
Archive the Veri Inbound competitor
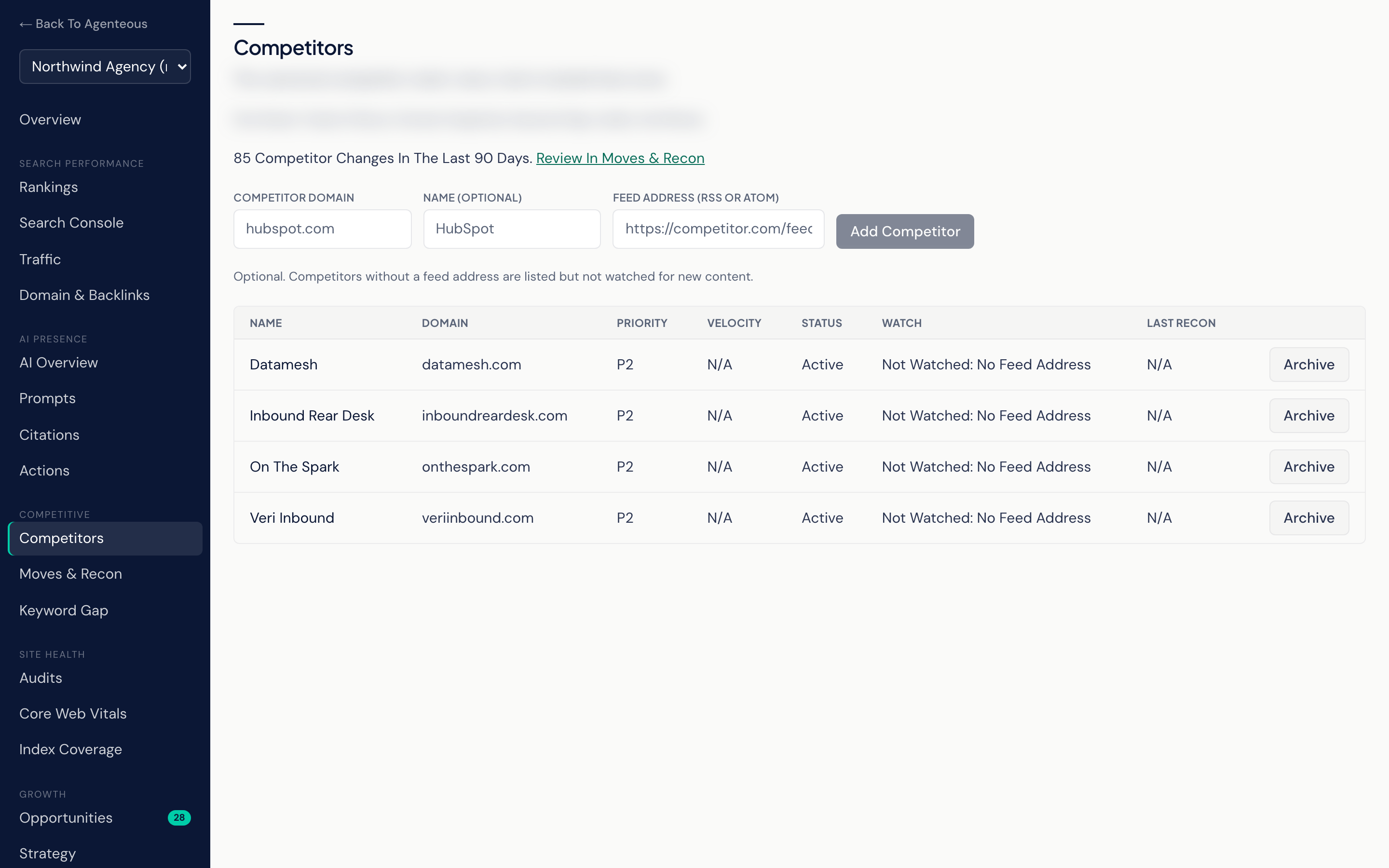tap(1308, 518)
